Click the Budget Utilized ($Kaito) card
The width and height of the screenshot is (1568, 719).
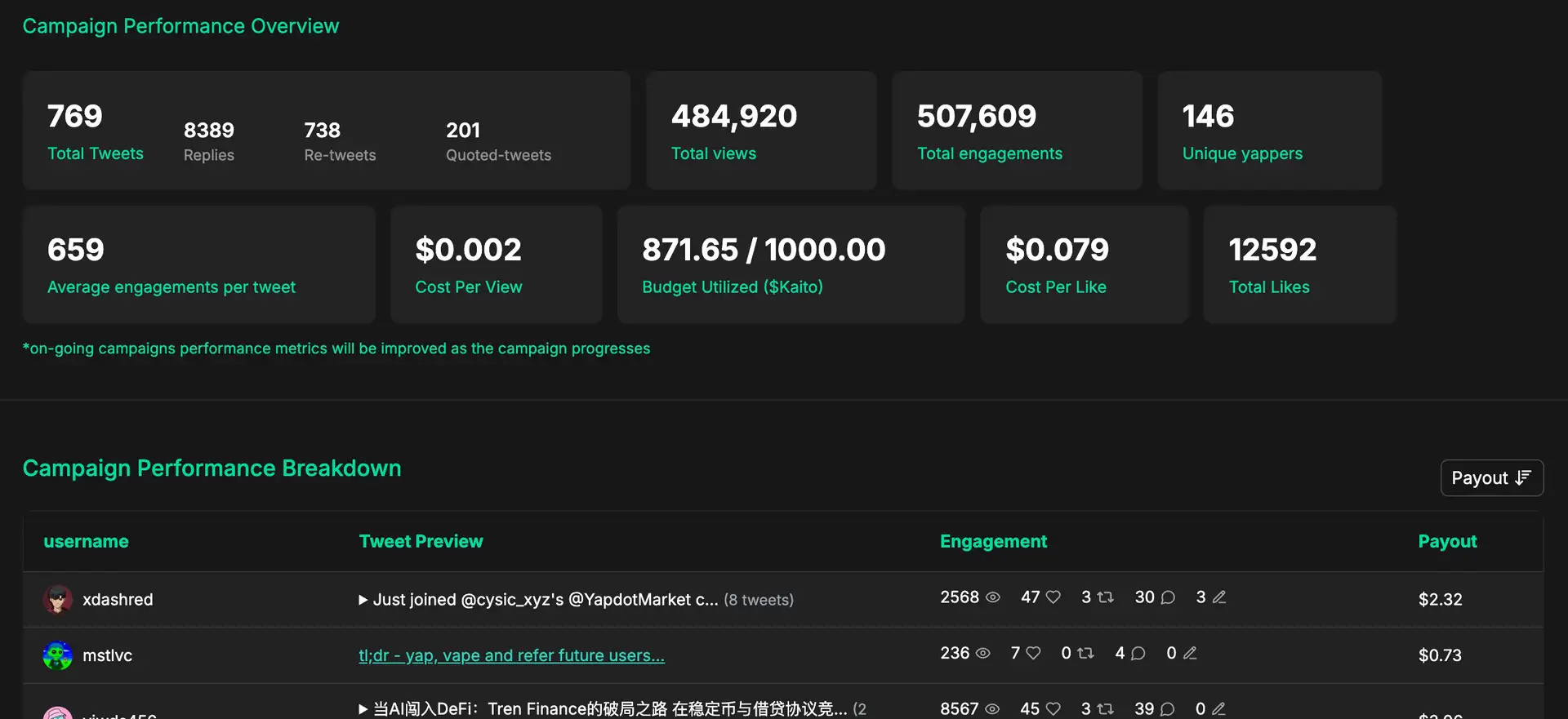click(790, 264)
